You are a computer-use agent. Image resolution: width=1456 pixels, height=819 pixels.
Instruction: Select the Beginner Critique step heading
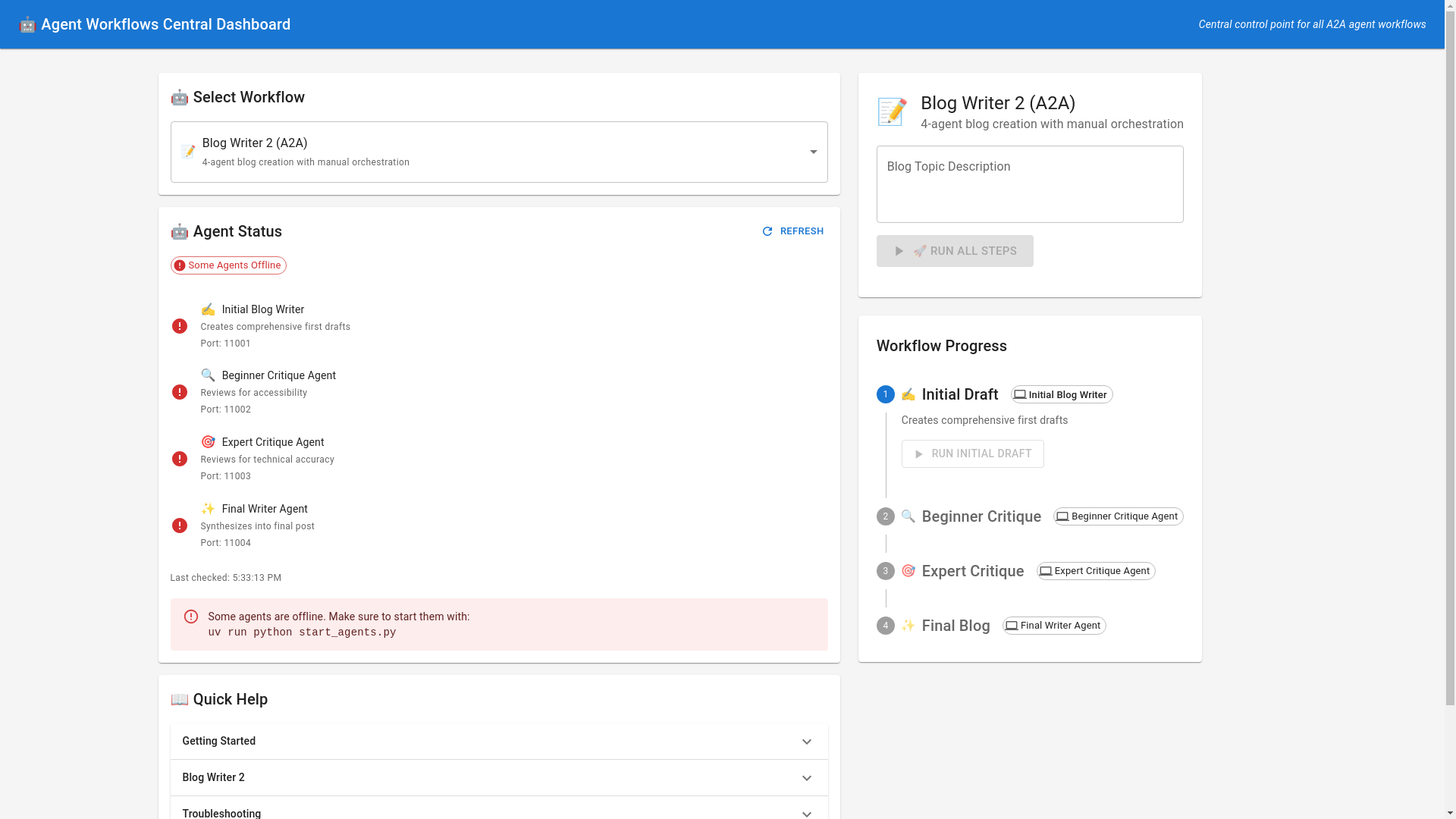[x=981, y=516]
